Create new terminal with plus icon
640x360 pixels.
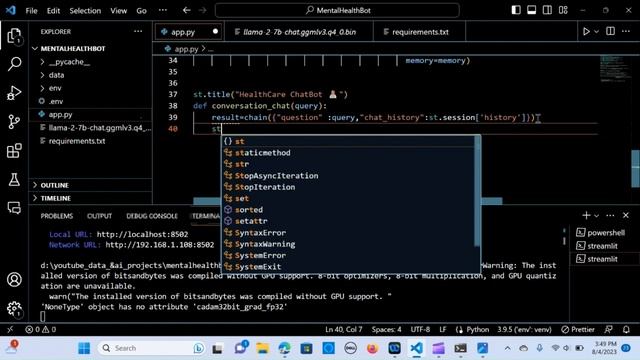pos(586,215)
